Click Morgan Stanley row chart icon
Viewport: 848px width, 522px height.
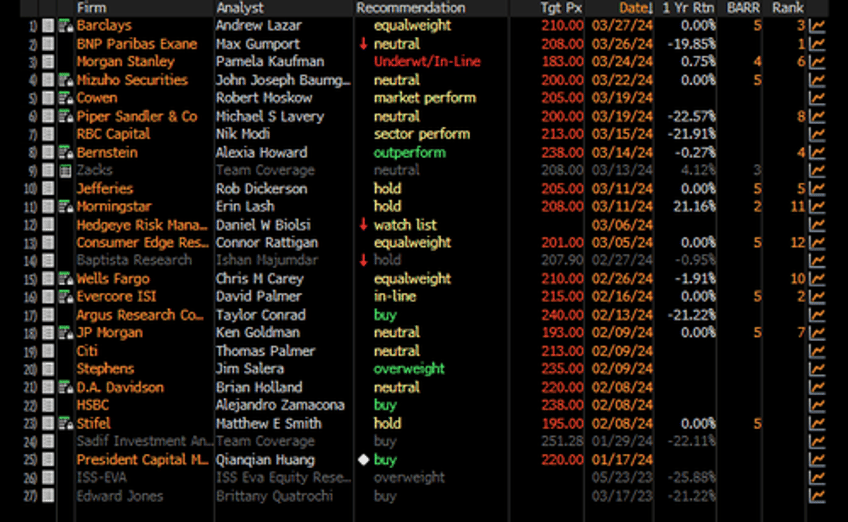coord(817,62)
